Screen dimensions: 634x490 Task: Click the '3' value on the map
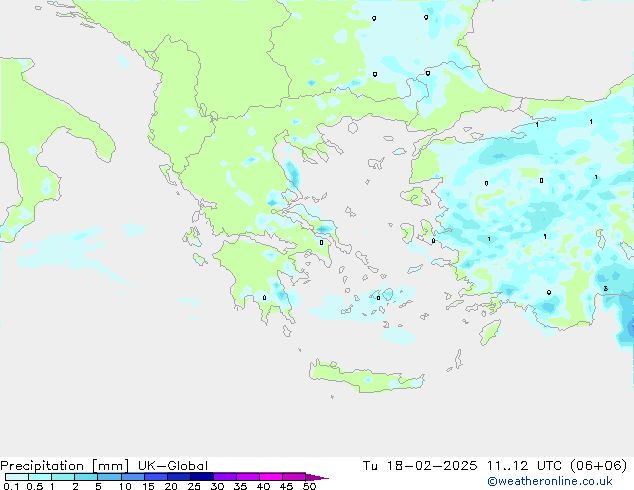pos(605,289)
